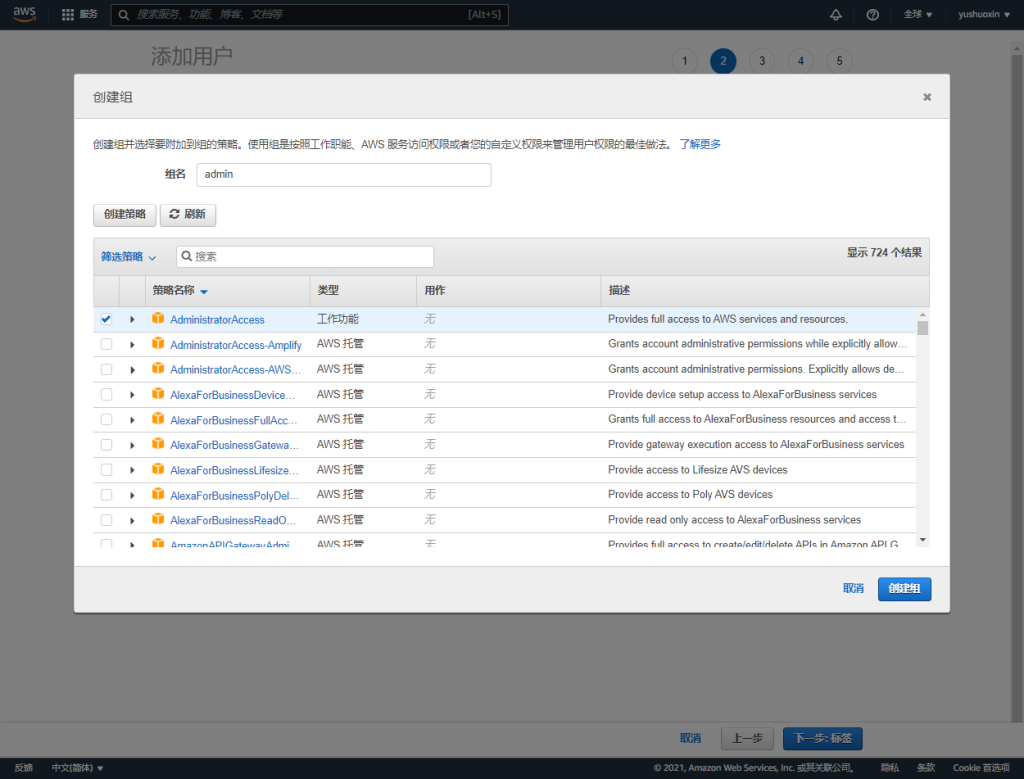Screen dimensions: 1024x779
Task: Click the refresh policies button
Action: (188, 214)
